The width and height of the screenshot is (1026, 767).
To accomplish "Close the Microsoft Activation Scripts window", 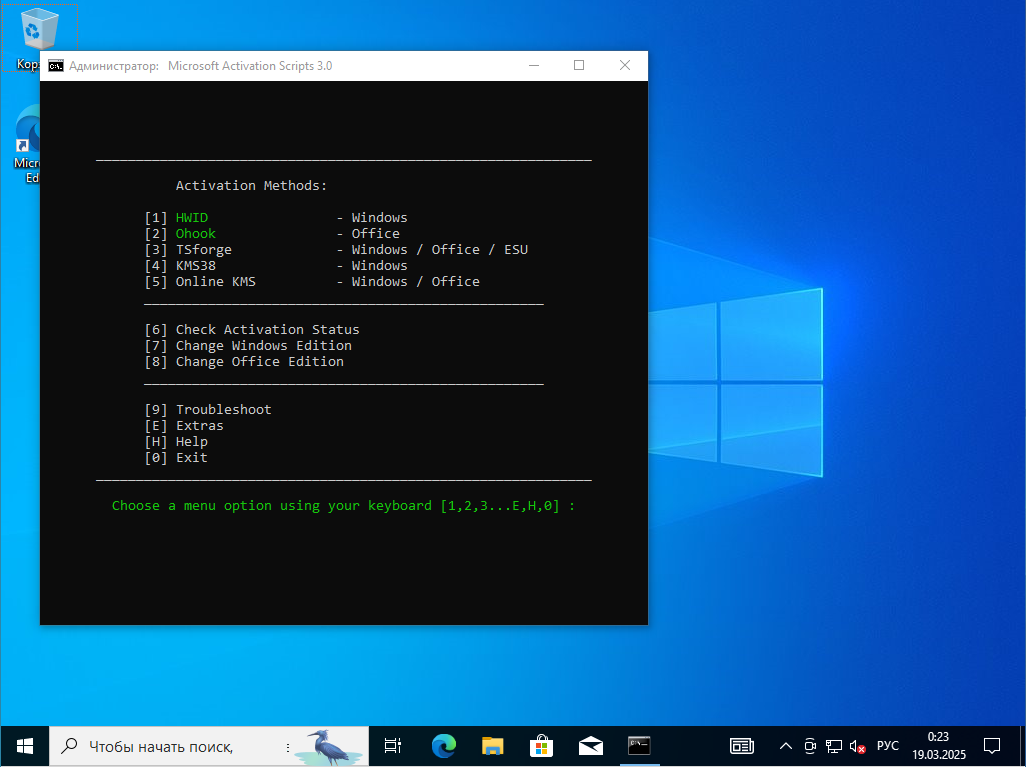I will [x=625, y=65].
